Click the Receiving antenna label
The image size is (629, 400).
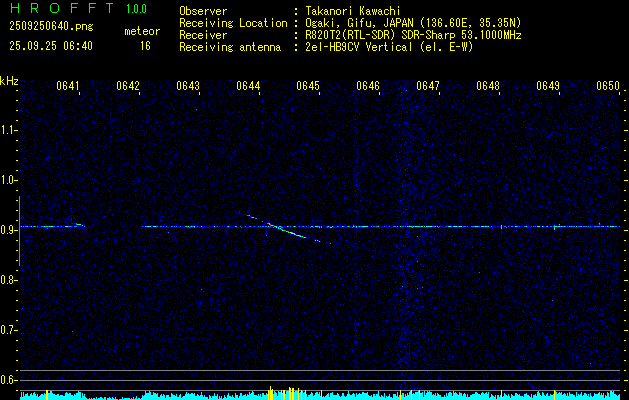(230, 47)
